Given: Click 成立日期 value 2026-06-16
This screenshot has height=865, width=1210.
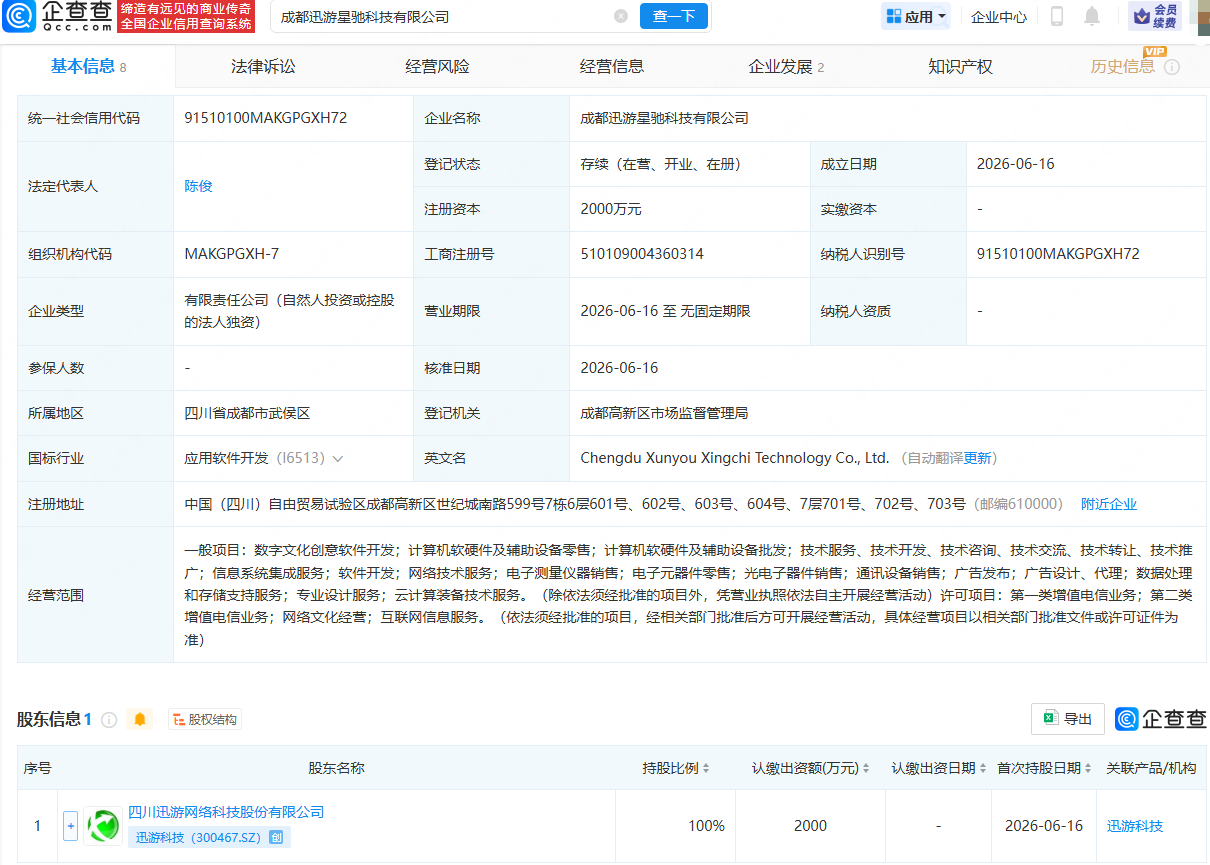Looking at the screenshot, I should point(1016,164).
